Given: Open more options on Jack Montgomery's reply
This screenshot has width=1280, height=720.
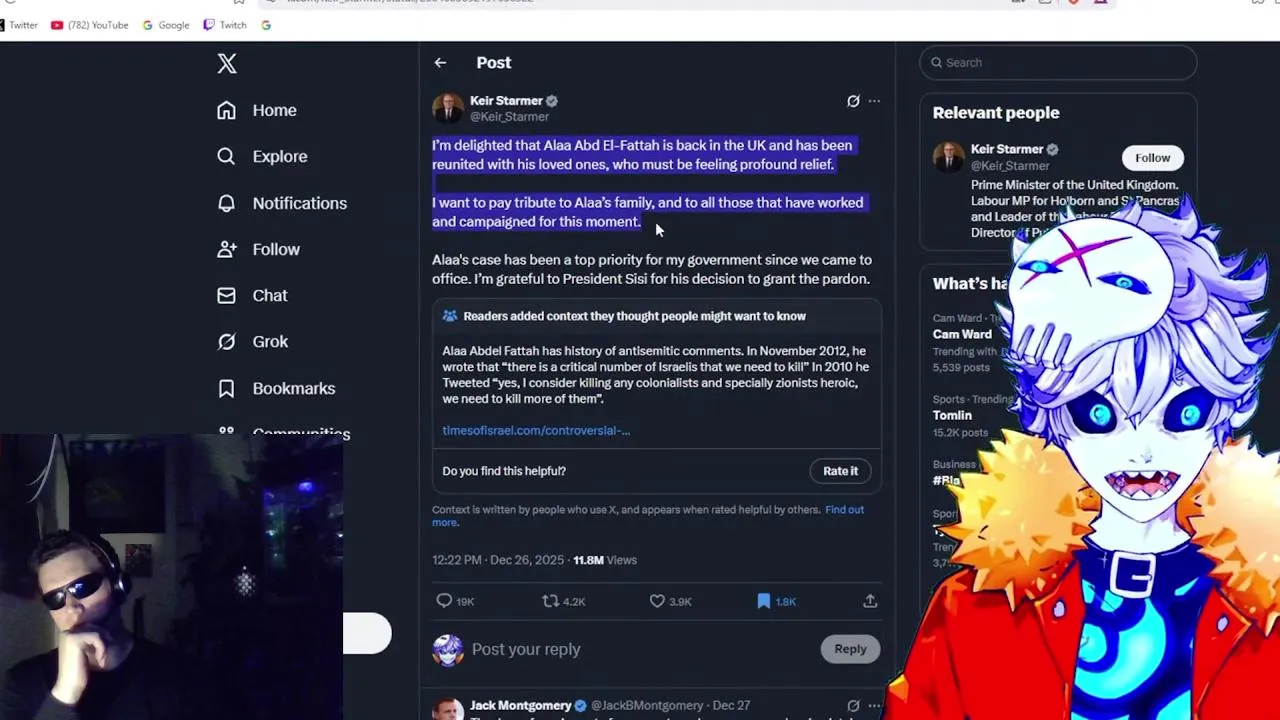Looking at the screenshot, I should click(874, 705).
